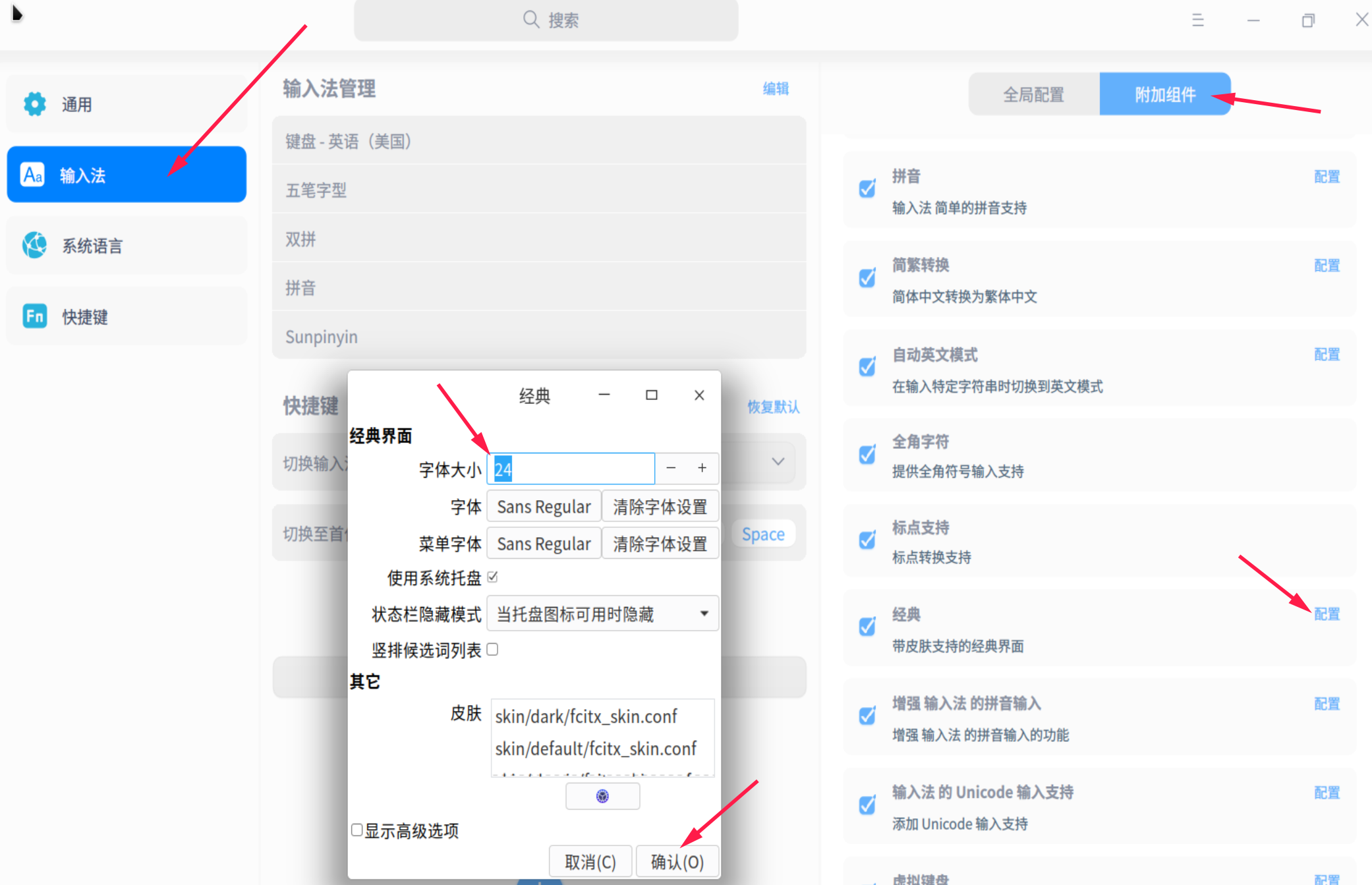Image resolution: width=1372 pixels, height=885 pixels.
Task: Click the 确认(O) button
Action: pos(677,861)
